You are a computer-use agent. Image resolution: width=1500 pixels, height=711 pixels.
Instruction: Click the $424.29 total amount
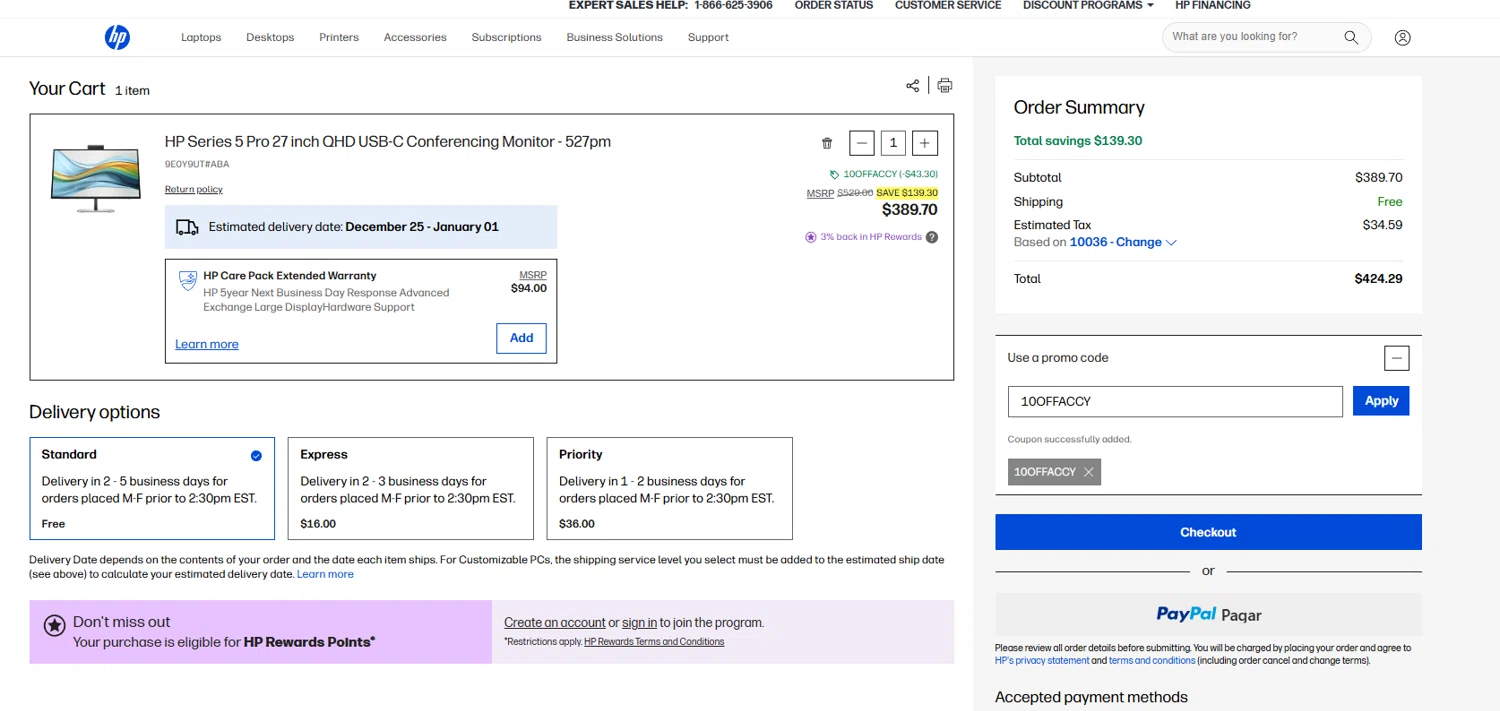point(1378,279)
